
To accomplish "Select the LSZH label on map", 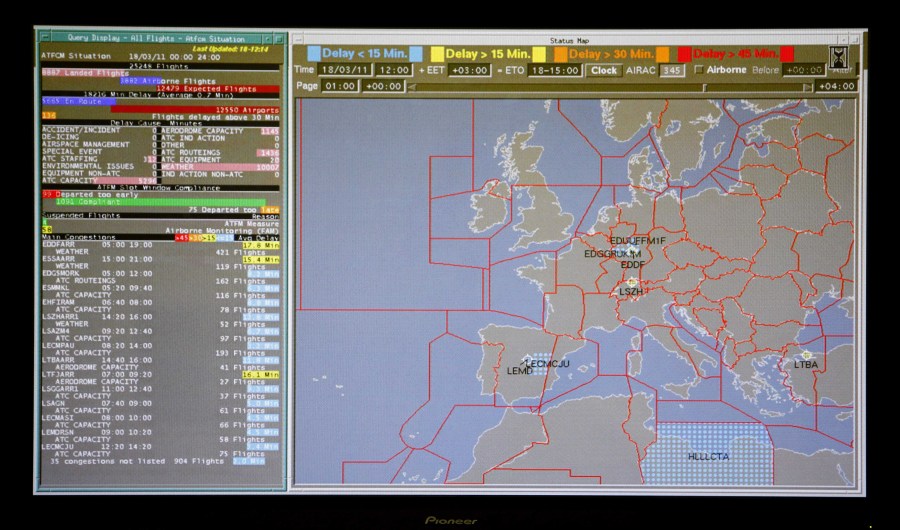I will [x=631, y=292].
